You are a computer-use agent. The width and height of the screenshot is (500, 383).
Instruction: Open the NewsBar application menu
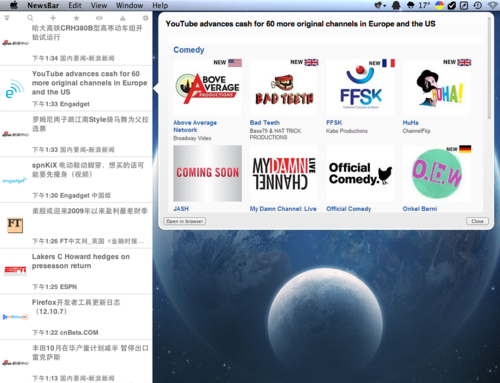tap(43, 5)
